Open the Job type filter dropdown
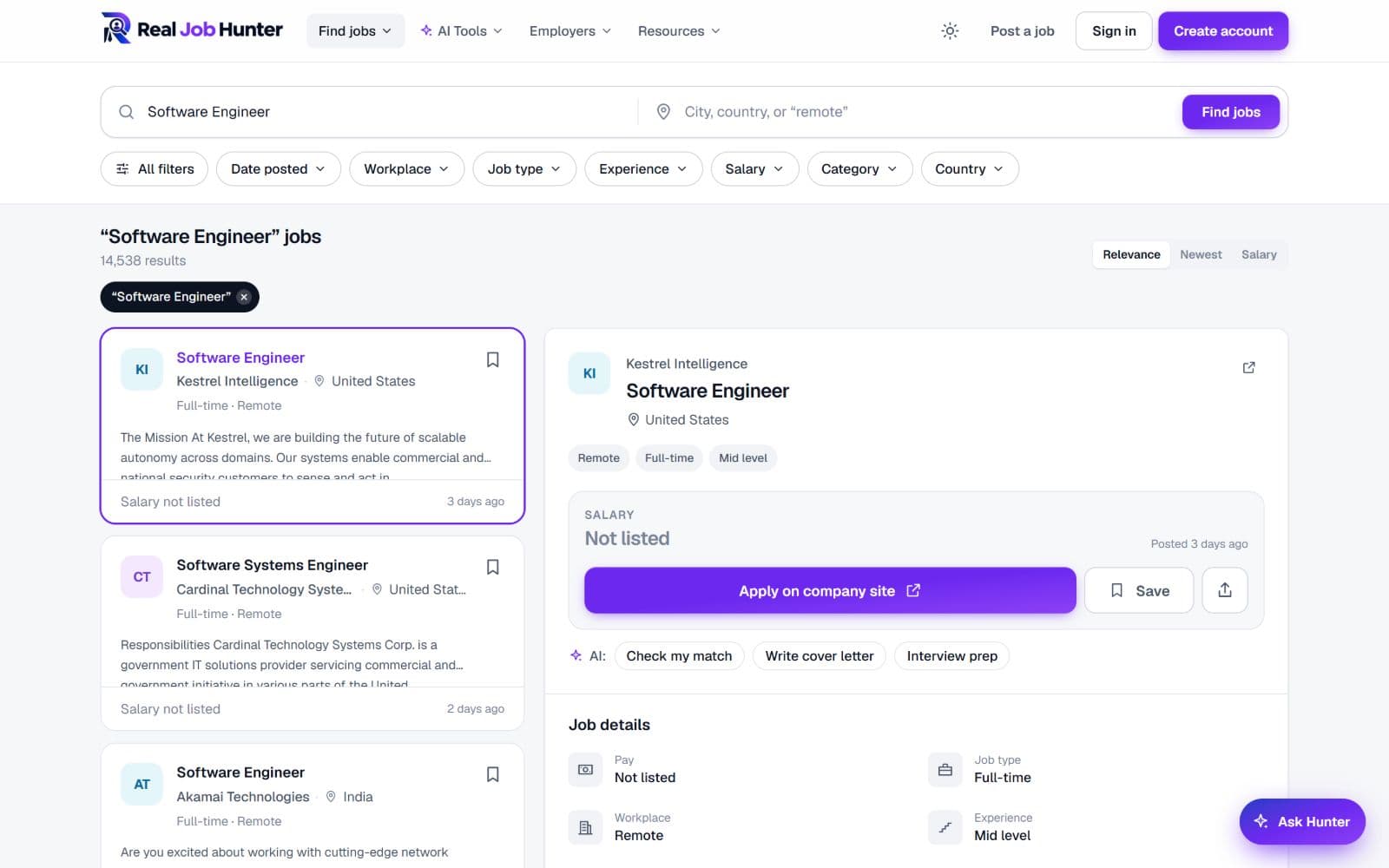Viewport: 1389px width, 868px height. coord(524,168)
